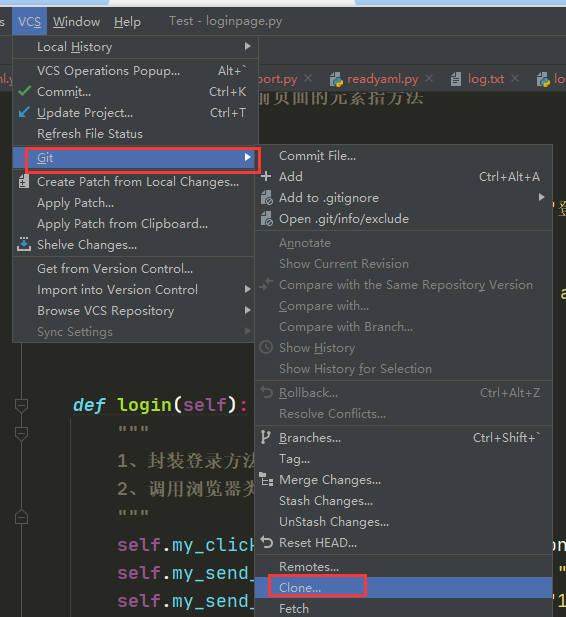
Task: Choose Get from Version Control...
Action: 135,269
